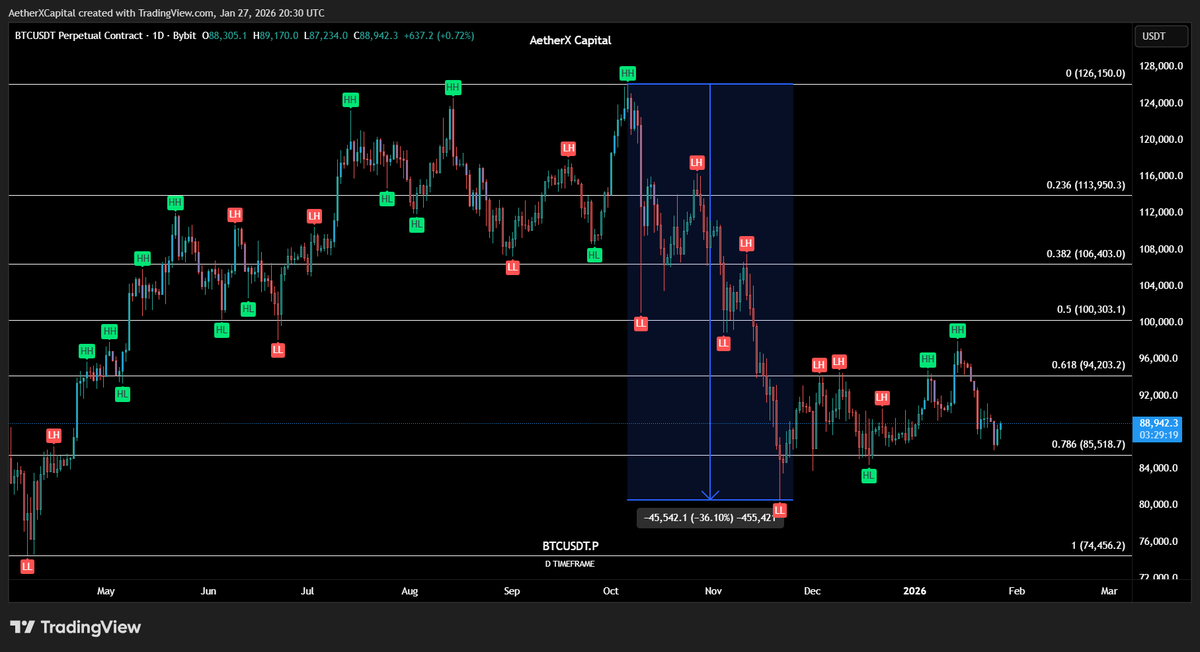Click the HL marker at the December low
Viewport: 1200px width, 652px height.
(869, 475)
